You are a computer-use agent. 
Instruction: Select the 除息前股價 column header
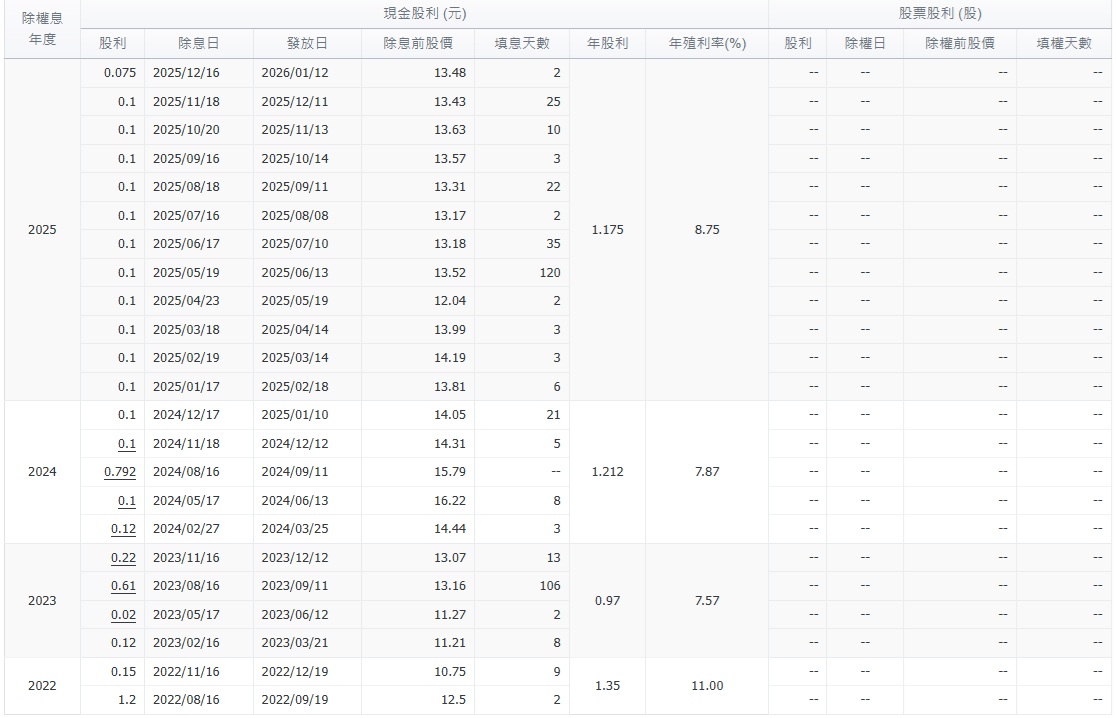(x=418, y=44)
